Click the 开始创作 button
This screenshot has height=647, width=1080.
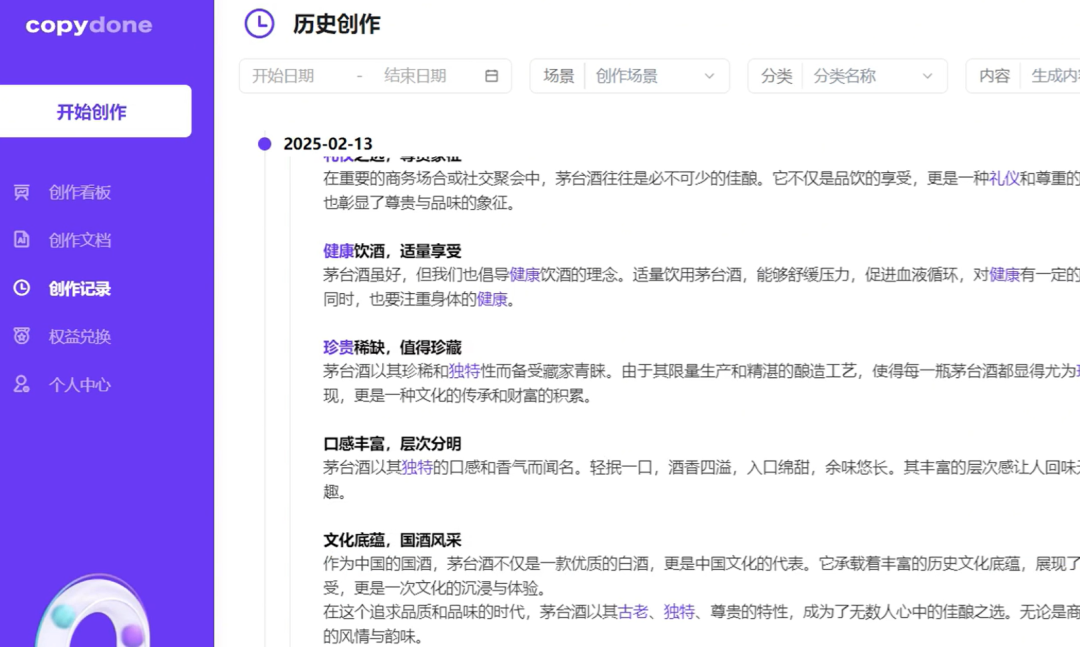tap(96, 111)
